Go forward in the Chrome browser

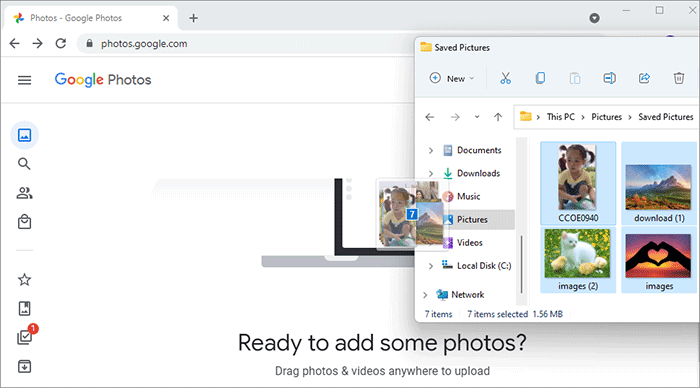point(38,43)
